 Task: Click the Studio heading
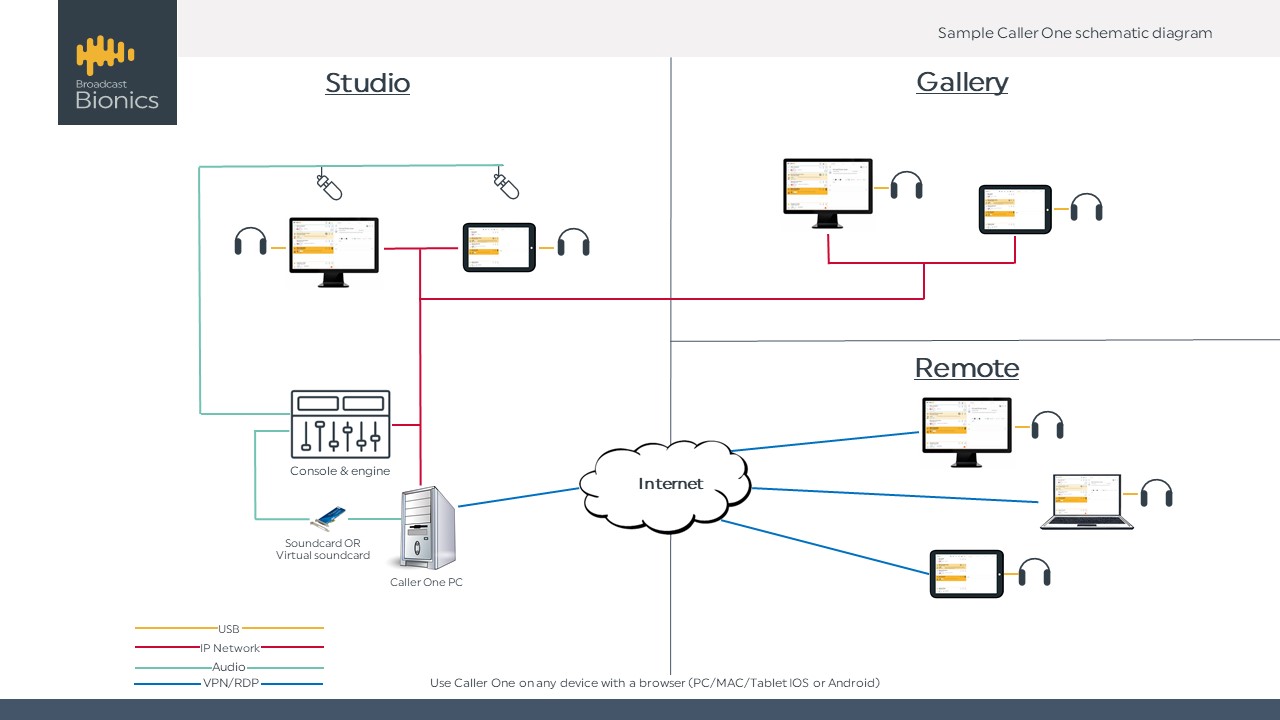coord(367,83)
